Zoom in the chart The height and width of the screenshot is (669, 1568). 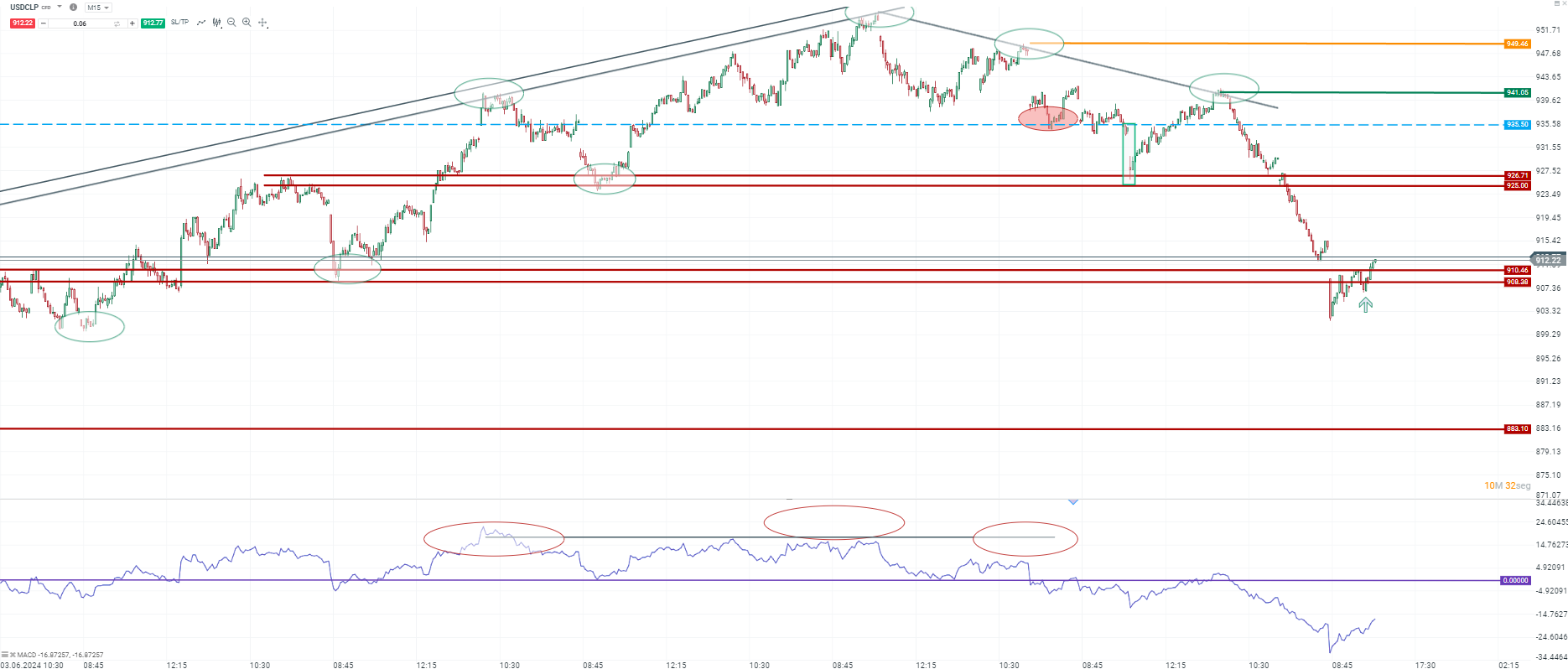(x=247, y=23)
